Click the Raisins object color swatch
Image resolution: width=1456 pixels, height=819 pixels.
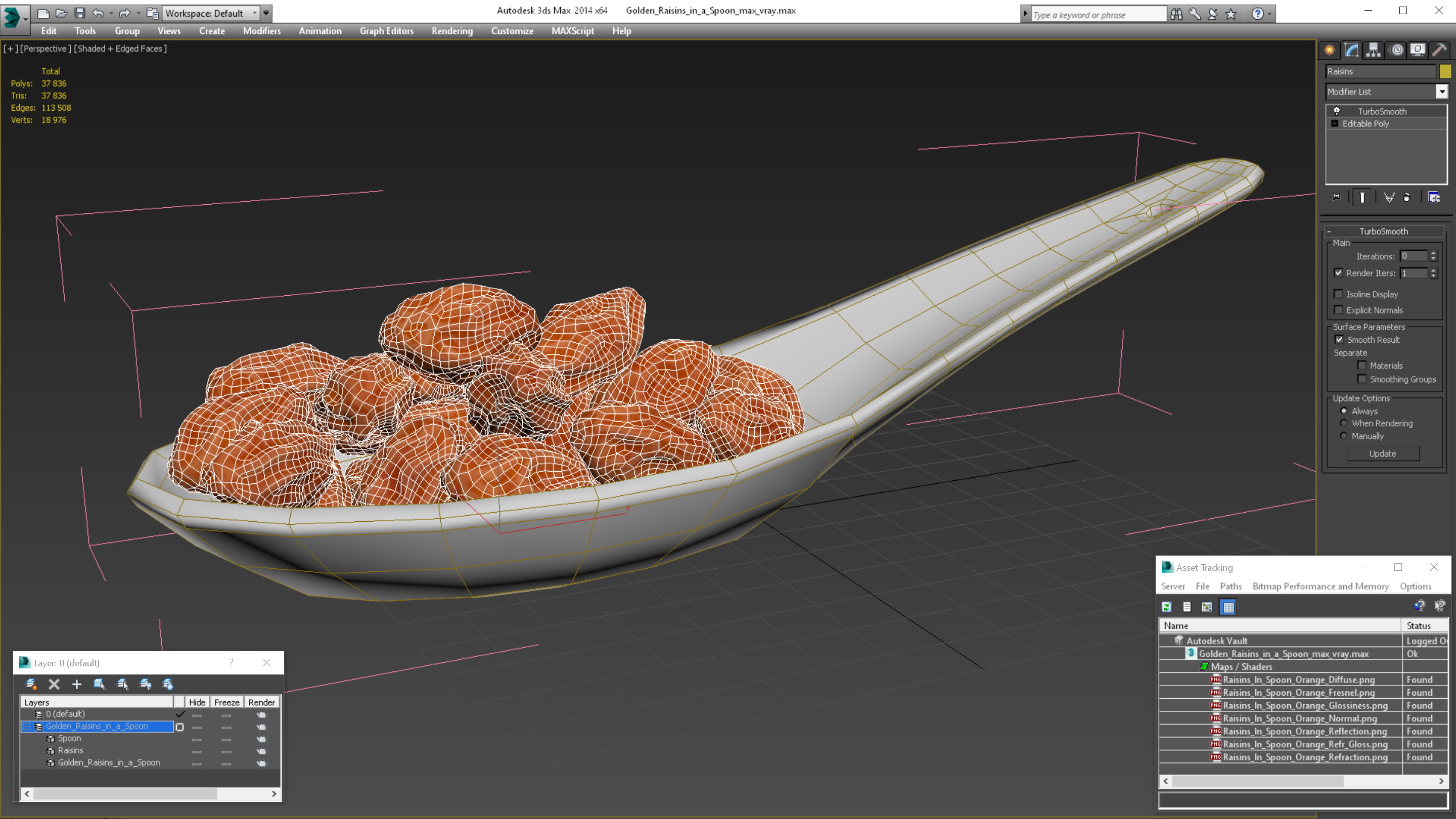pyautogui.click(x=1445, y=71)
